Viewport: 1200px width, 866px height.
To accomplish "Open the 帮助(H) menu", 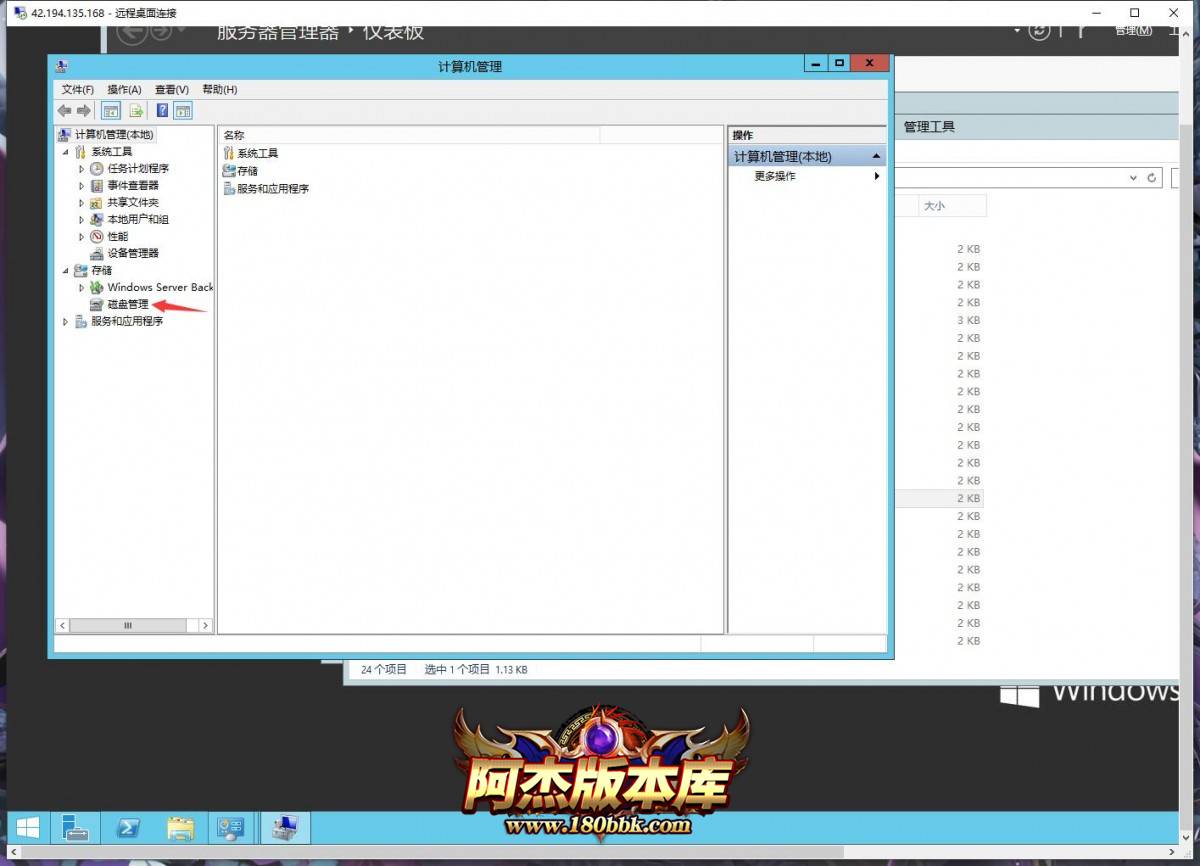I will [220, 89].
